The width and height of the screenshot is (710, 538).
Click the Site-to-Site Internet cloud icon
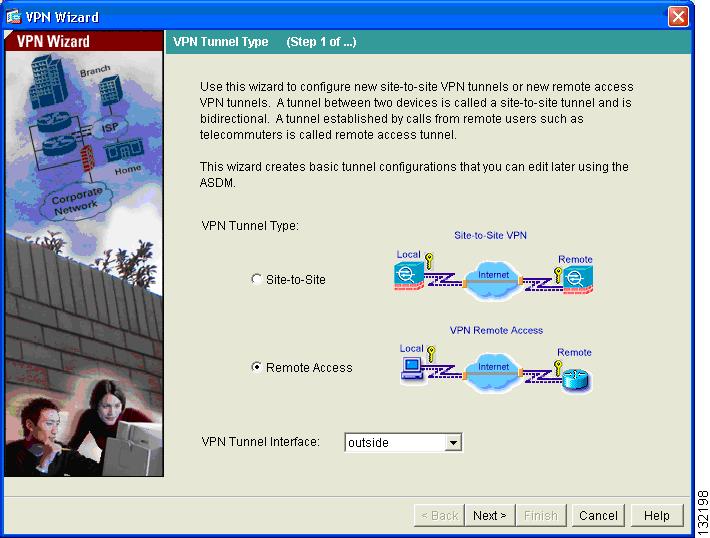(493, 280)
